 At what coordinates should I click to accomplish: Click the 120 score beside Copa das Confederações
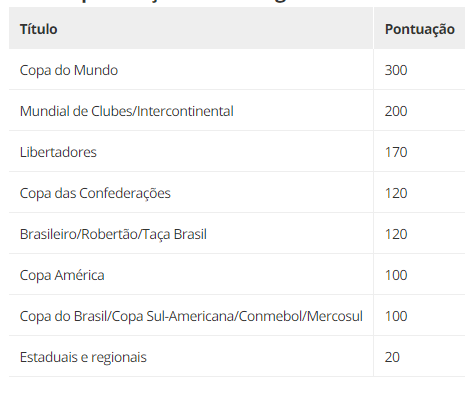[396, 193]
